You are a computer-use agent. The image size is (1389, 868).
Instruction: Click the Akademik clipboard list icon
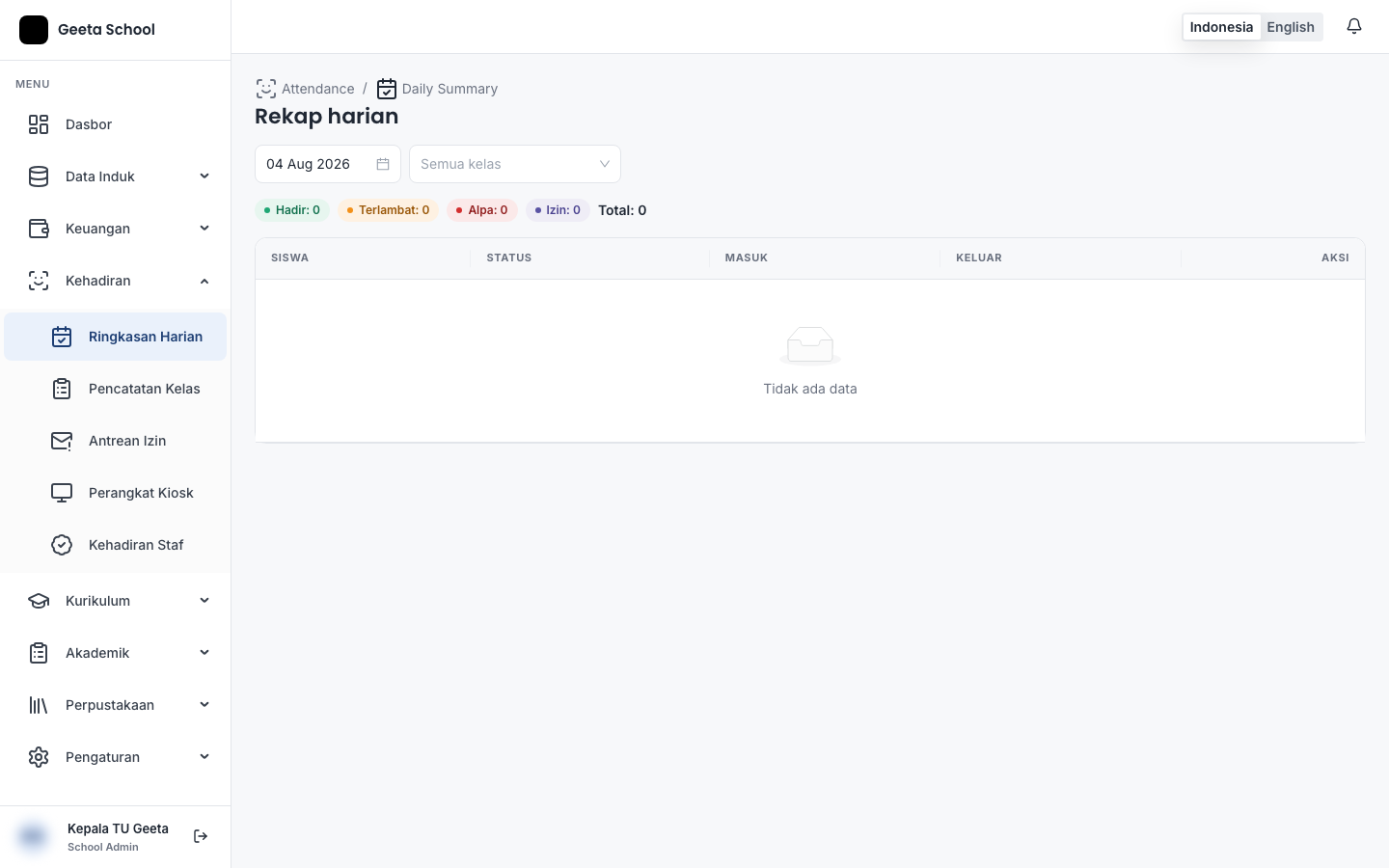(39, 653)
